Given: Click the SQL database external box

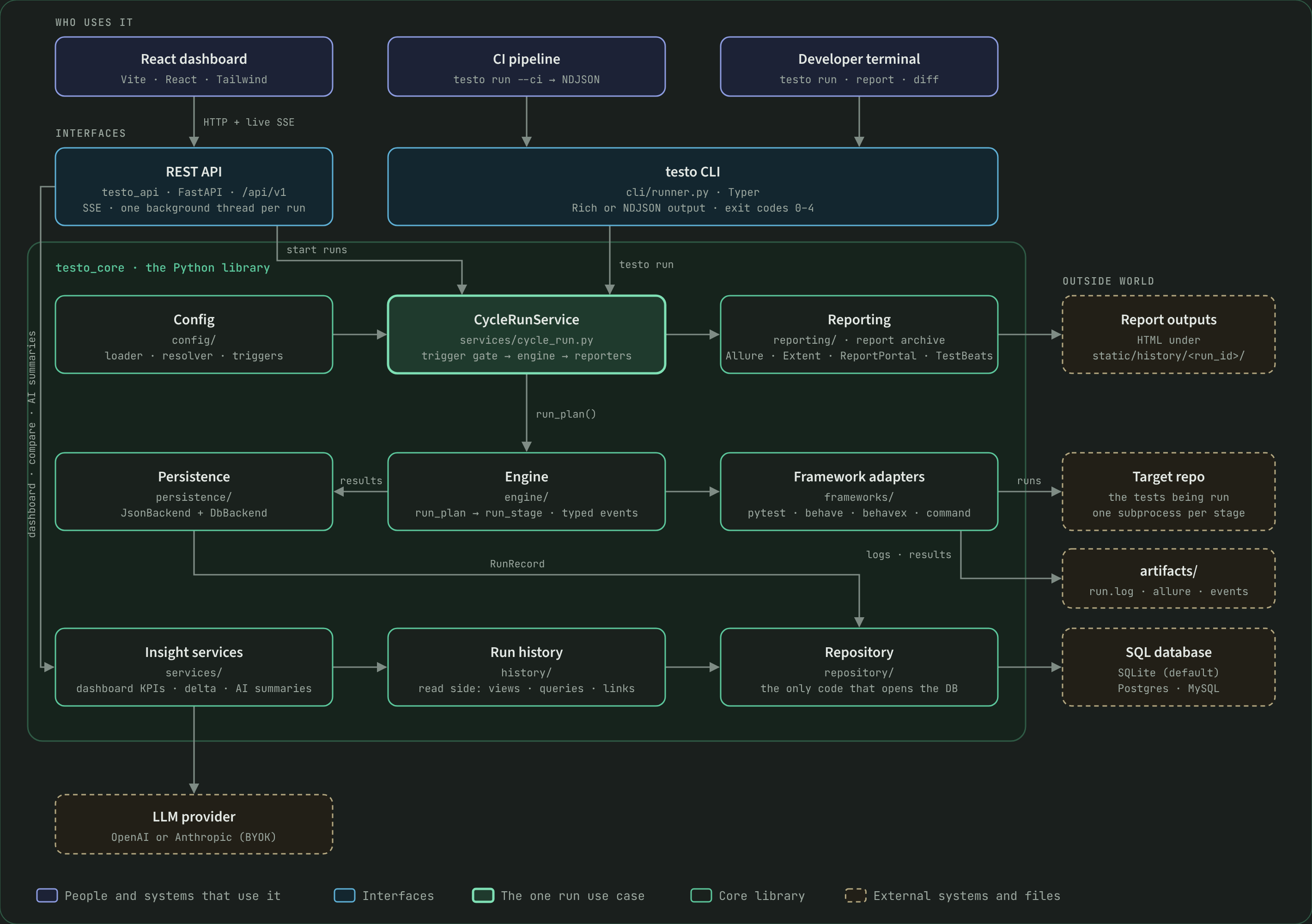Looking at the screenshot, I should (x=1169, y=667).
